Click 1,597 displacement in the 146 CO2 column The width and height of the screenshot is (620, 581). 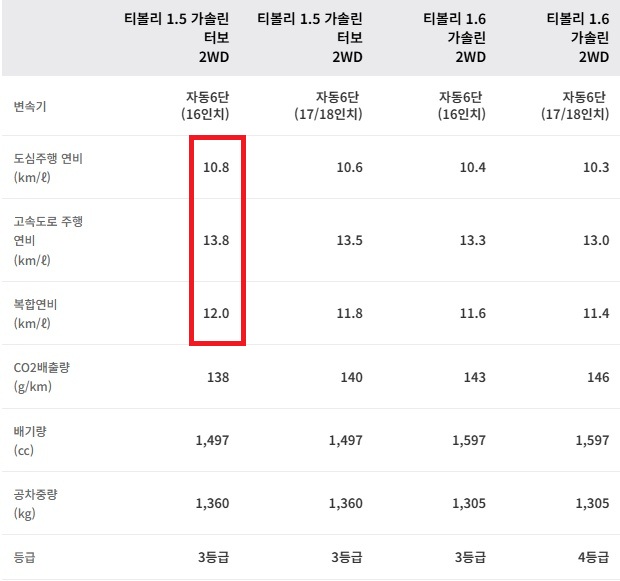(592, 440)
